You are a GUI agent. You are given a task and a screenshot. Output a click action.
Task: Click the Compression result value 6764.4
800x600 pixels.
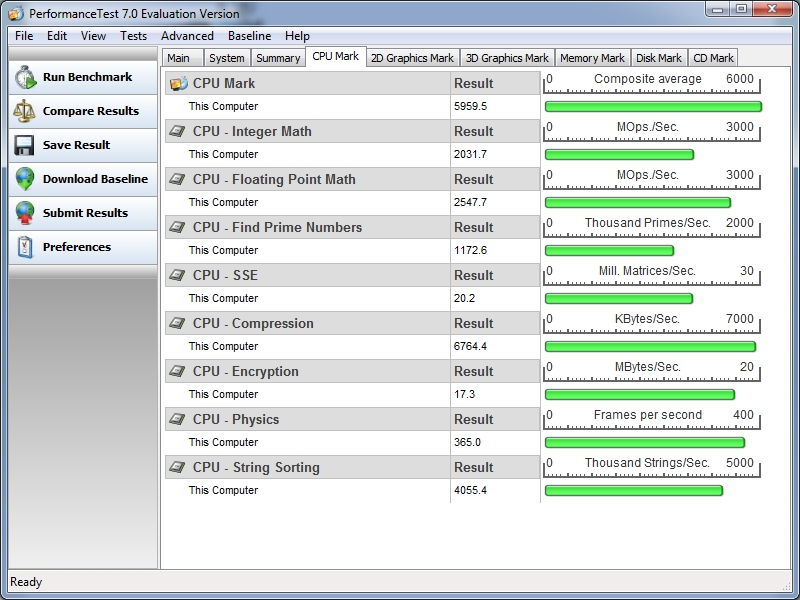pyautogui.click(x=470, y=346)
